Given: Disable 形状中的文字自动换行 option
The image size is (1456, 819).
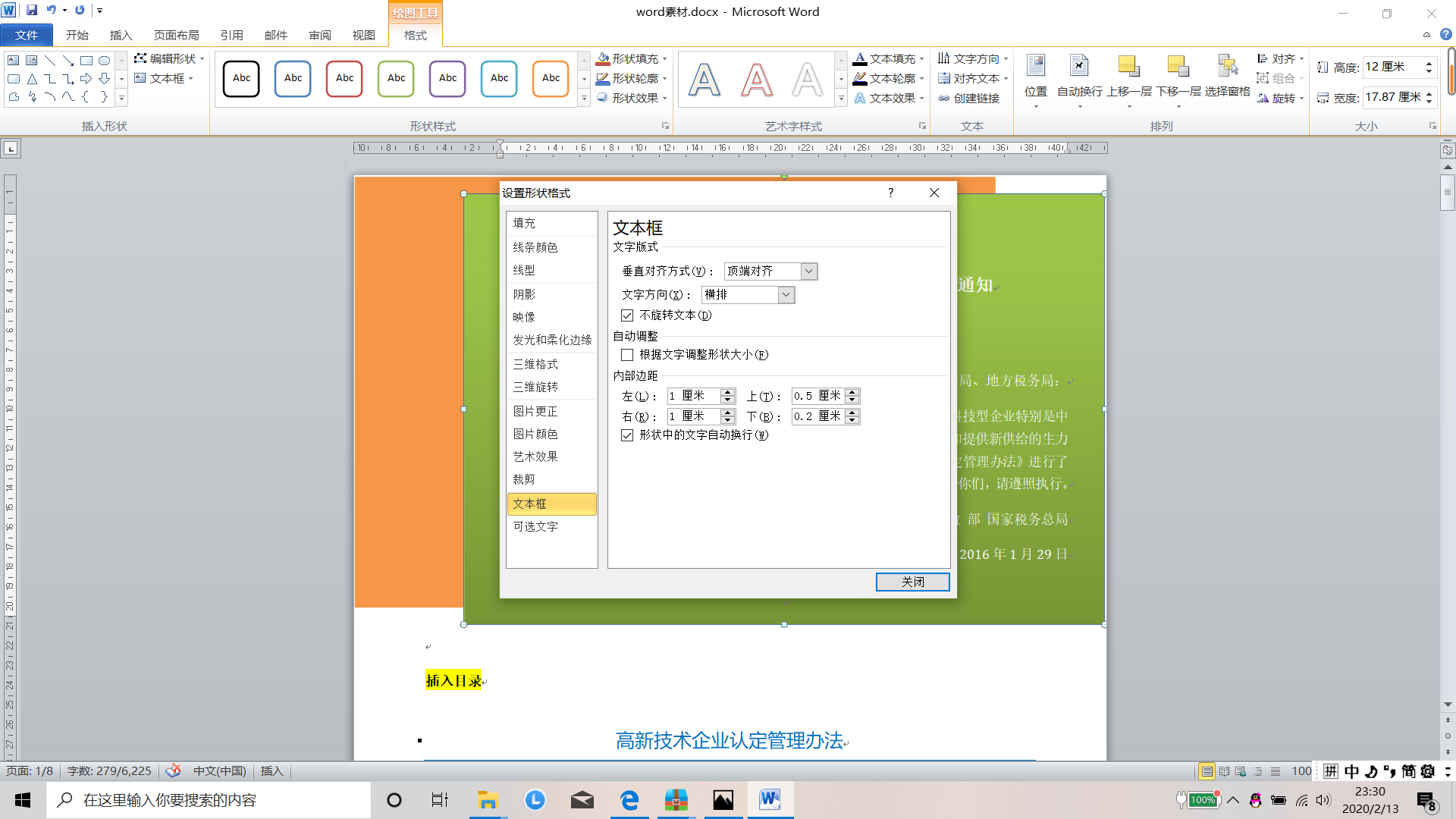Looking at the screenshot, I should [627, 435].
